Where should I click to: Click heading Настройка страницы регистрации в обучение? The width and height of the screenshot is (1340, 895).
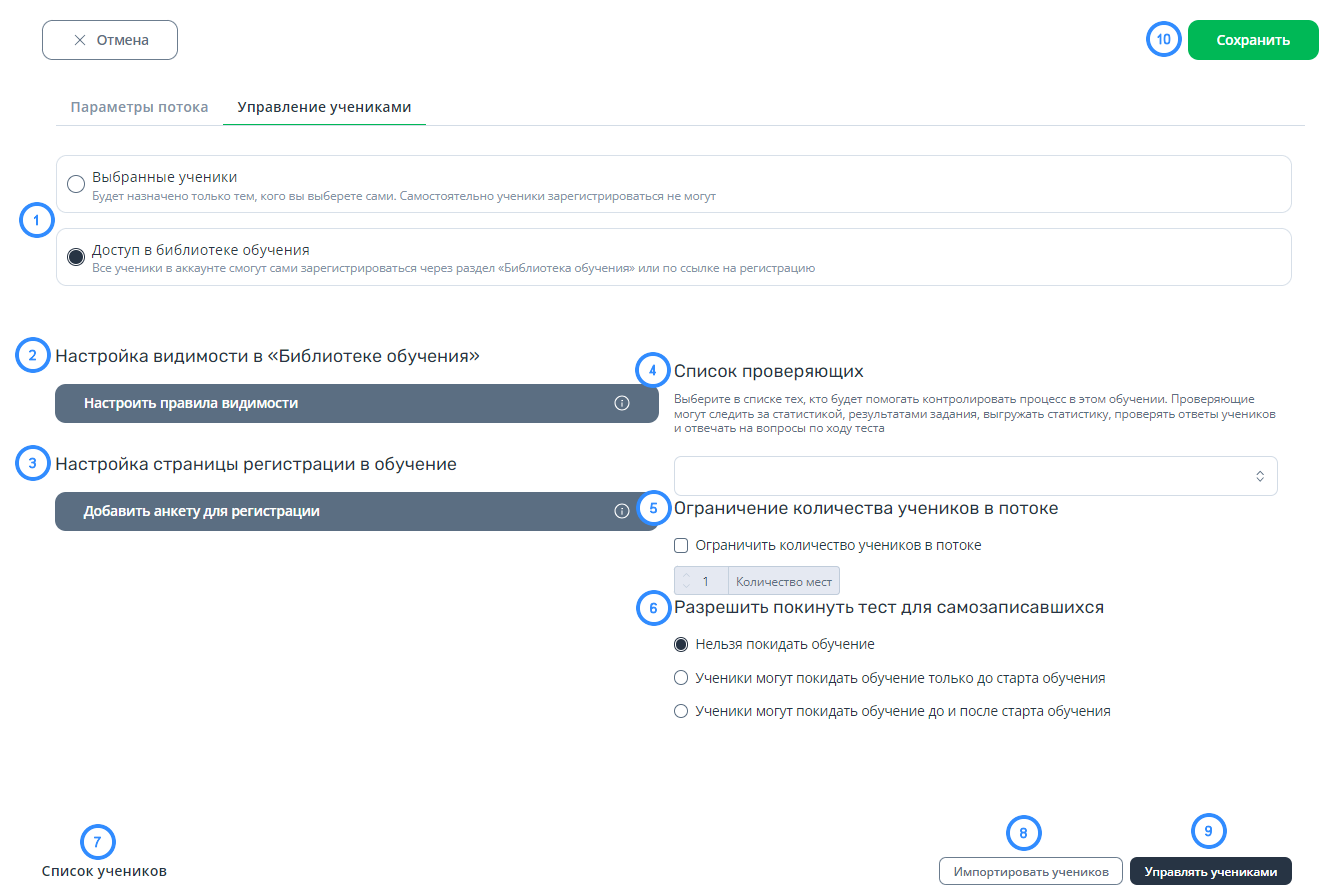pyautogui.click(x=256, y=464)
